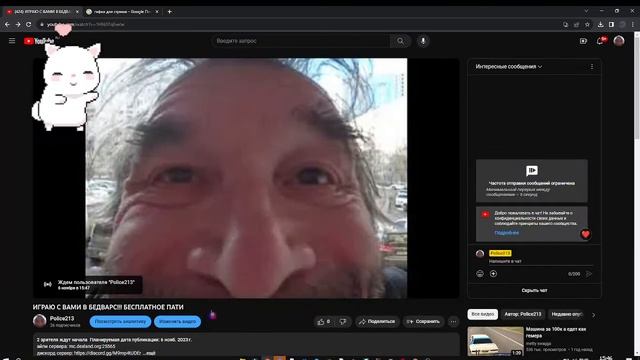Click the 0/200 chat character counter
This screenshot has width=640, height=360.
[x=574, y=274]
